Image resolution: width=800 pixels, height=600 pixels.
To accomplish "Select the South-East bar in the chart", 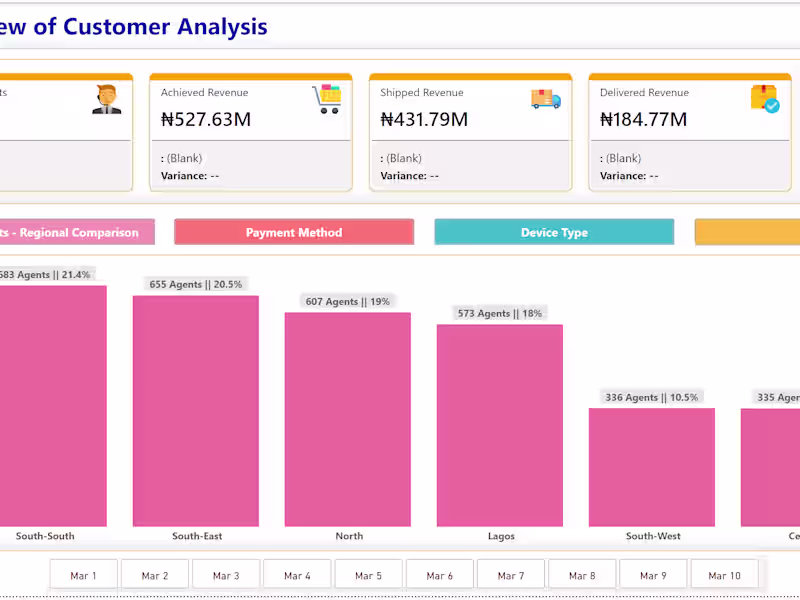I will click(x=196, y=410).
